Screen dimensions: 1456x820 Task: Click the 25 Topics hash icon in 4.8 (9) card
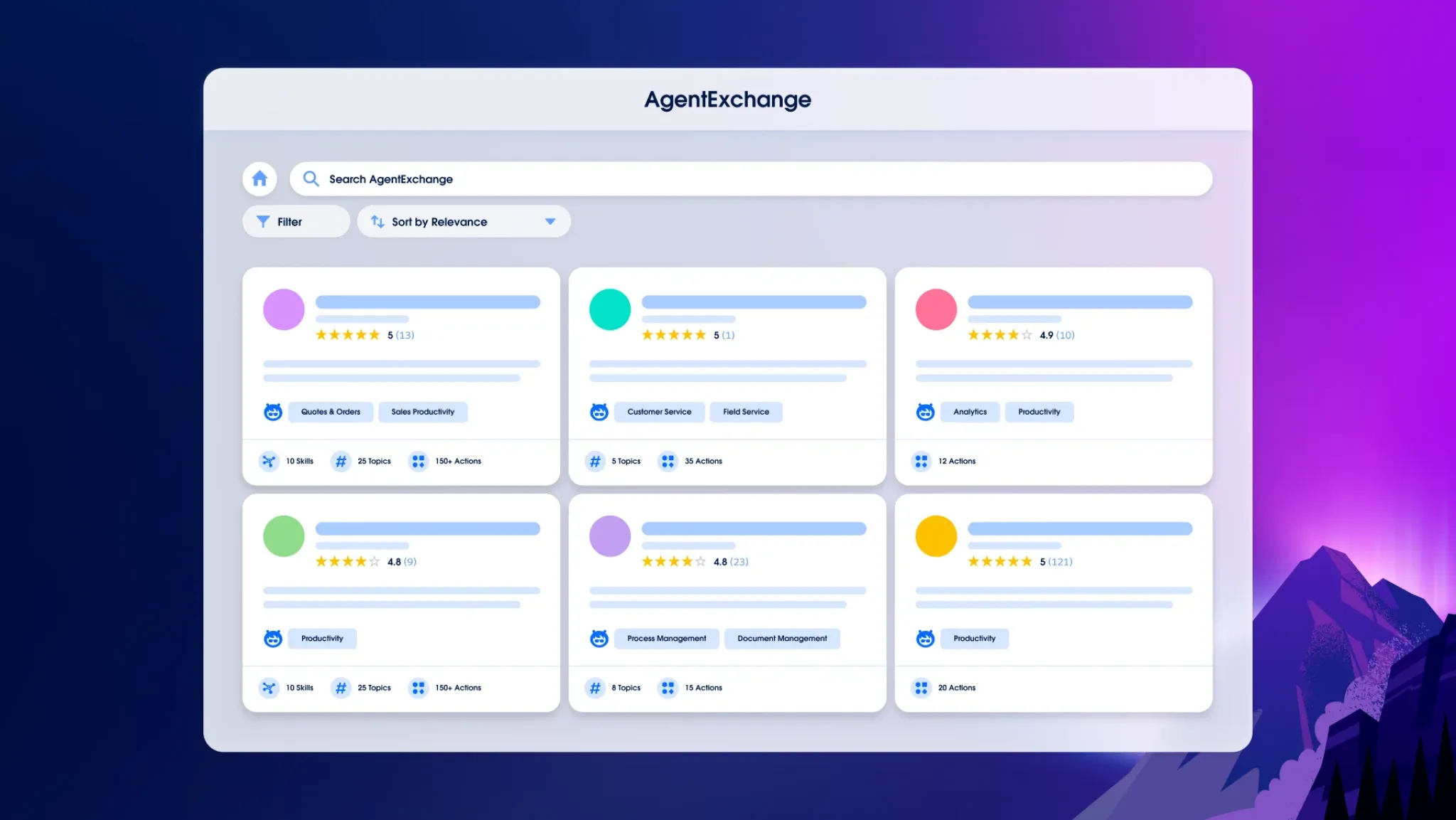coord(341,688)
